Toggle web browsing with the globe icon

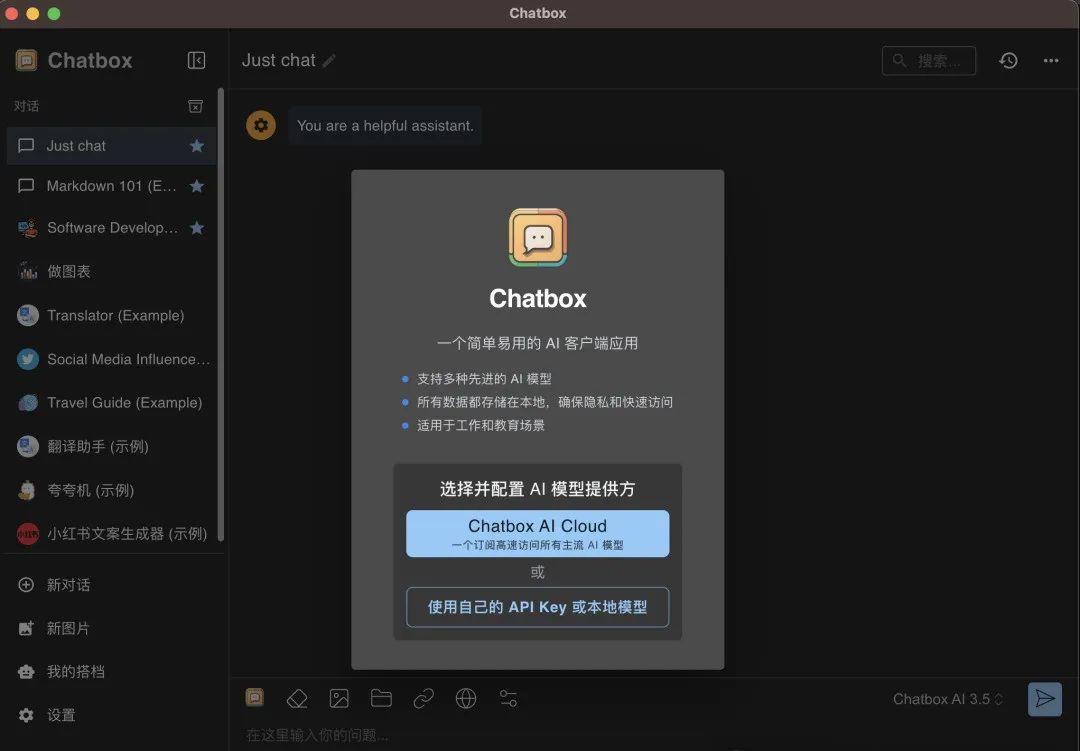[466, 699]
